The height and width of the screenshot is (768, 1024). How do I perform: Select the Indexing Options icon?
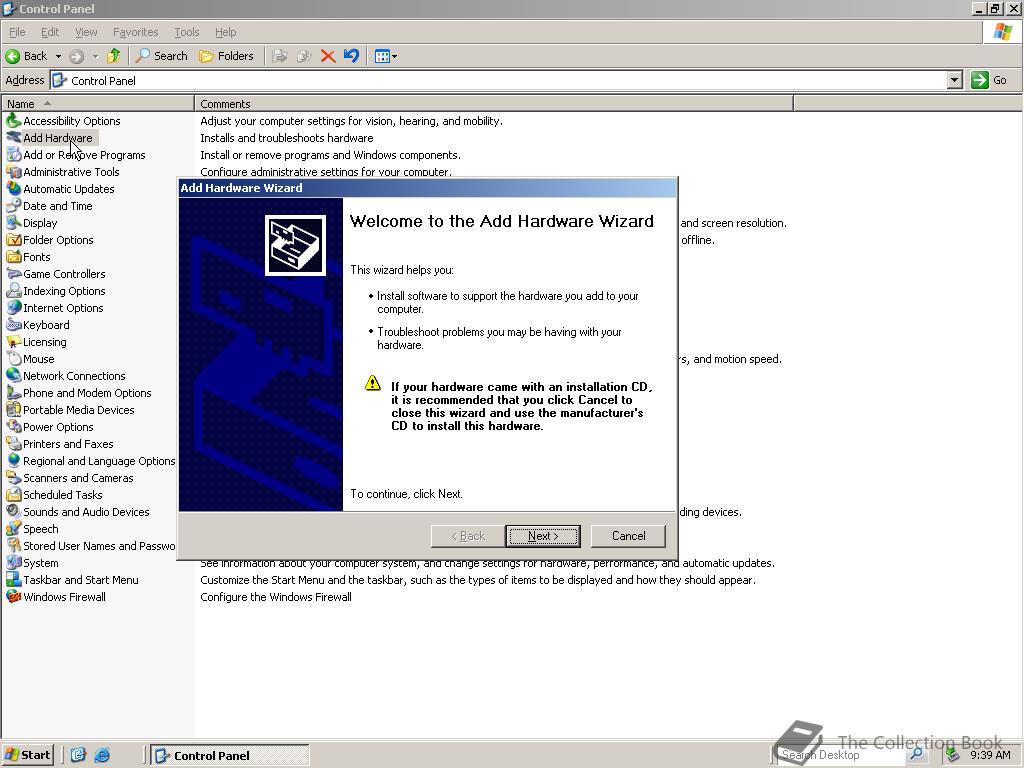[13, 291]
